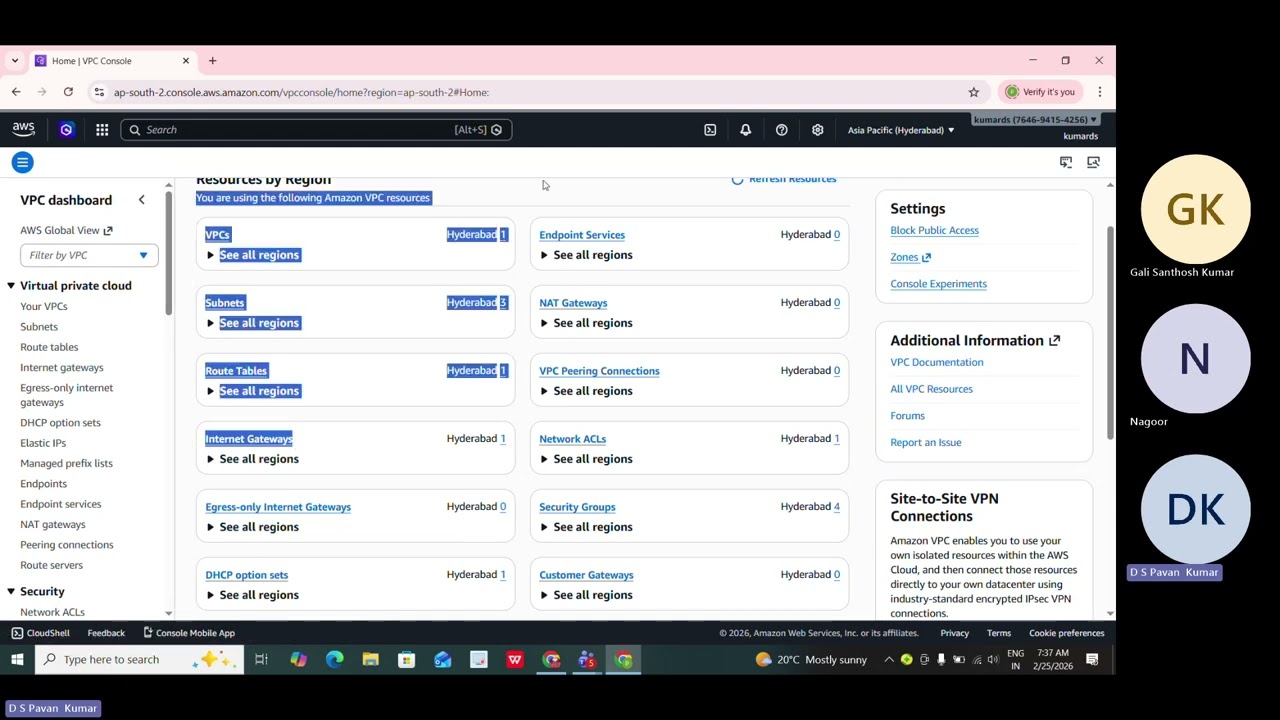Show hidden system tray icons
1280x720 pixels.
[x=888, y=660]
